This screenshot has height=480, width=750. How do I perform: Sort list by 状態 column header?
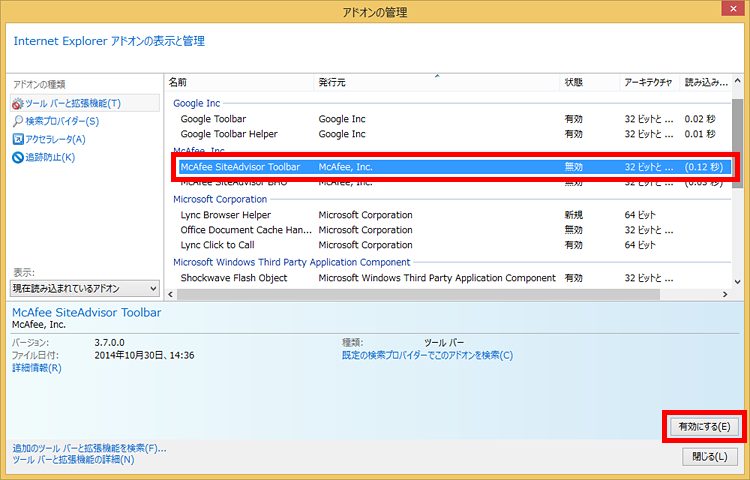point(589,82)
